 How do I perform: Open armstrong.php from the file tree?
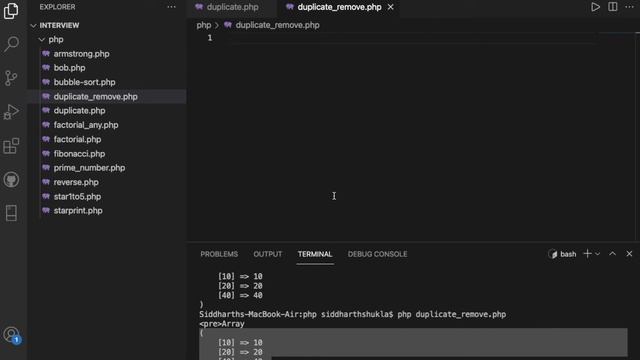tap(82, 54)
